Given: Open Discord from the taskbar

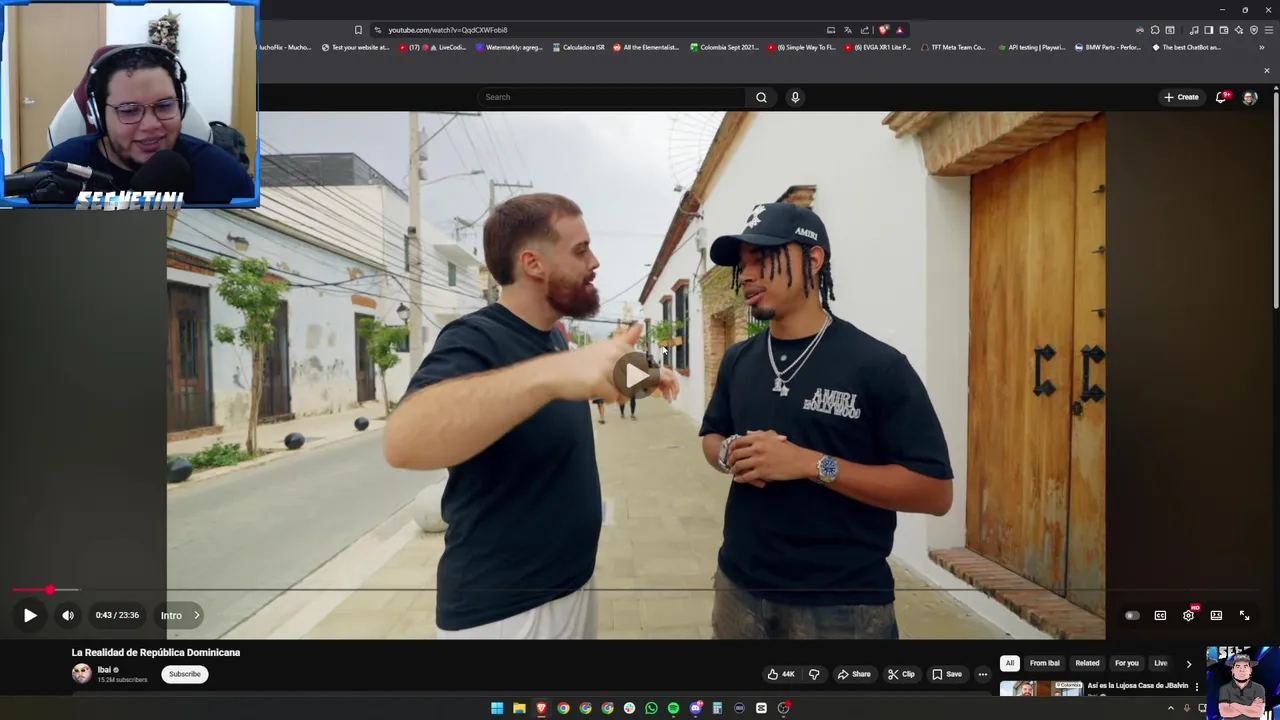Looking at the screenshot, I should click(696, 708).
